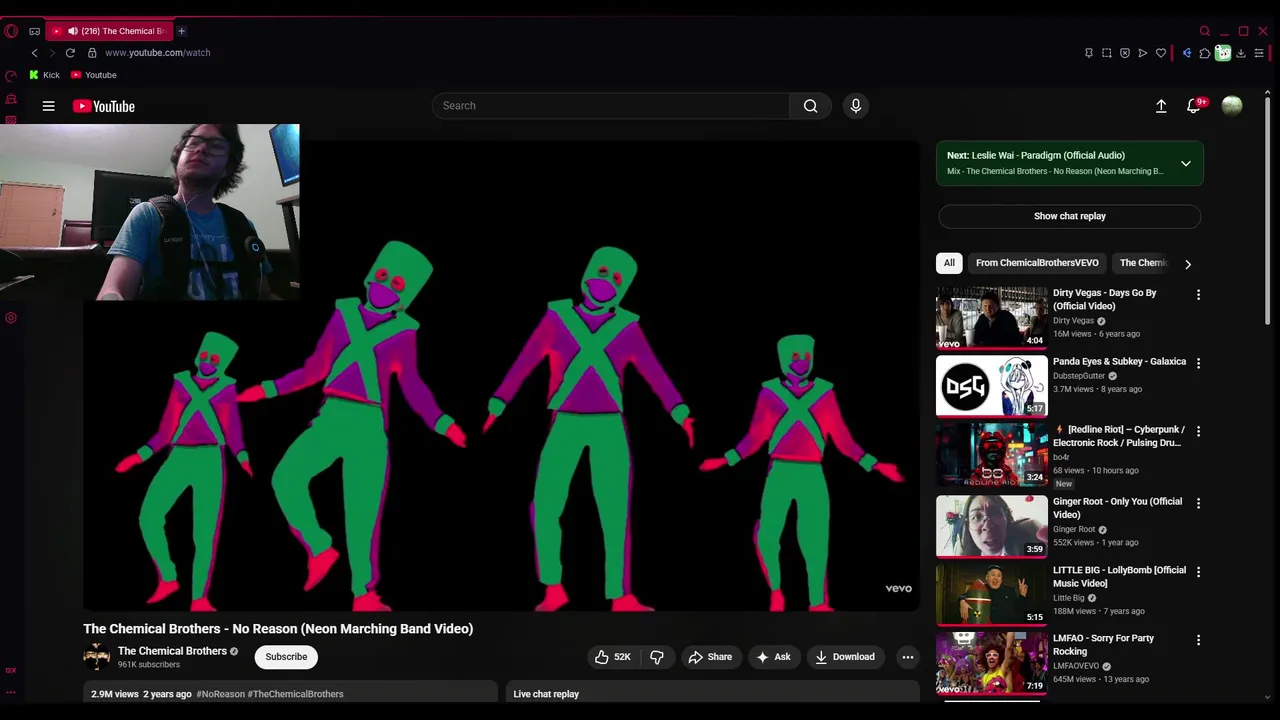Click Show chat replay button
The height and width of the screenshot is (720, 1280).
(x=1069, y=216)
